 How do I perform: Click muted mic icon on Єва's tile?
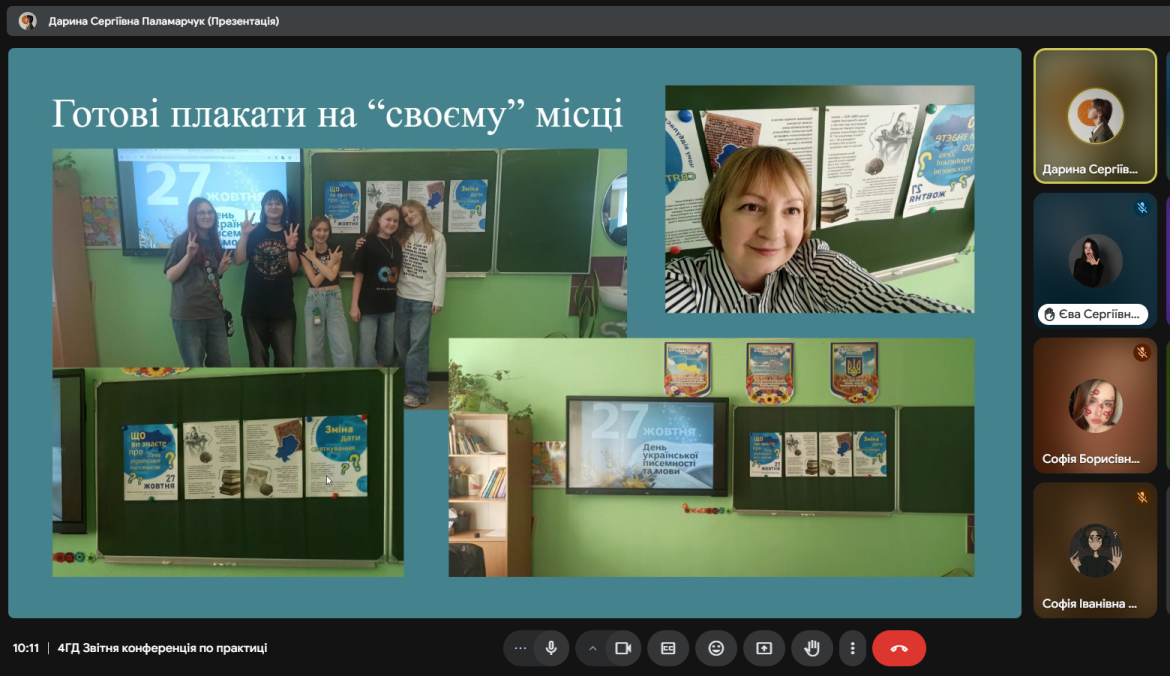[x=1141, y=208]
